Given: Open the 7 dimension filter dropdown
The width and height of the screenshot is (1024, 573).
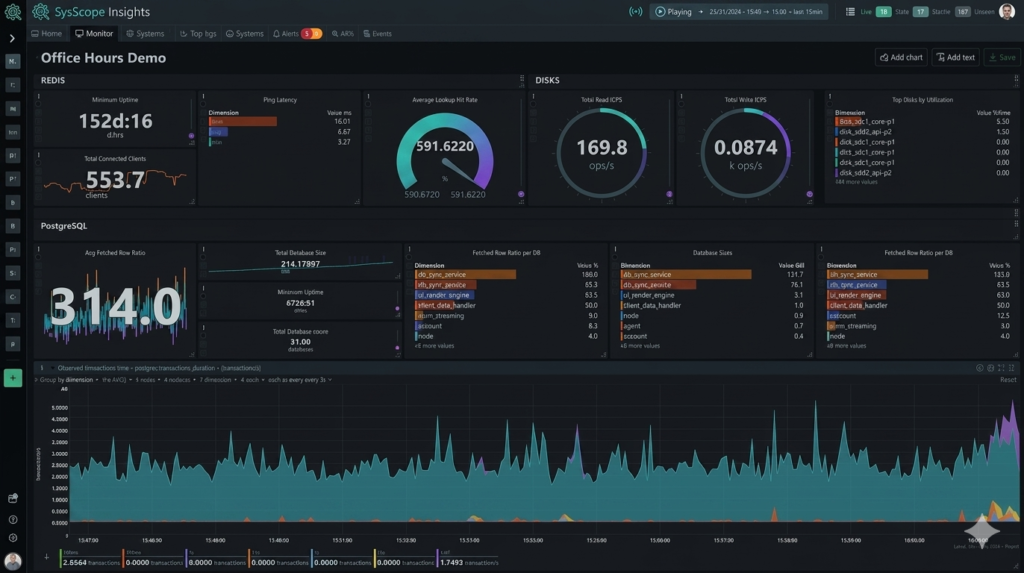Looking at the screenshot, I should 216,380.
